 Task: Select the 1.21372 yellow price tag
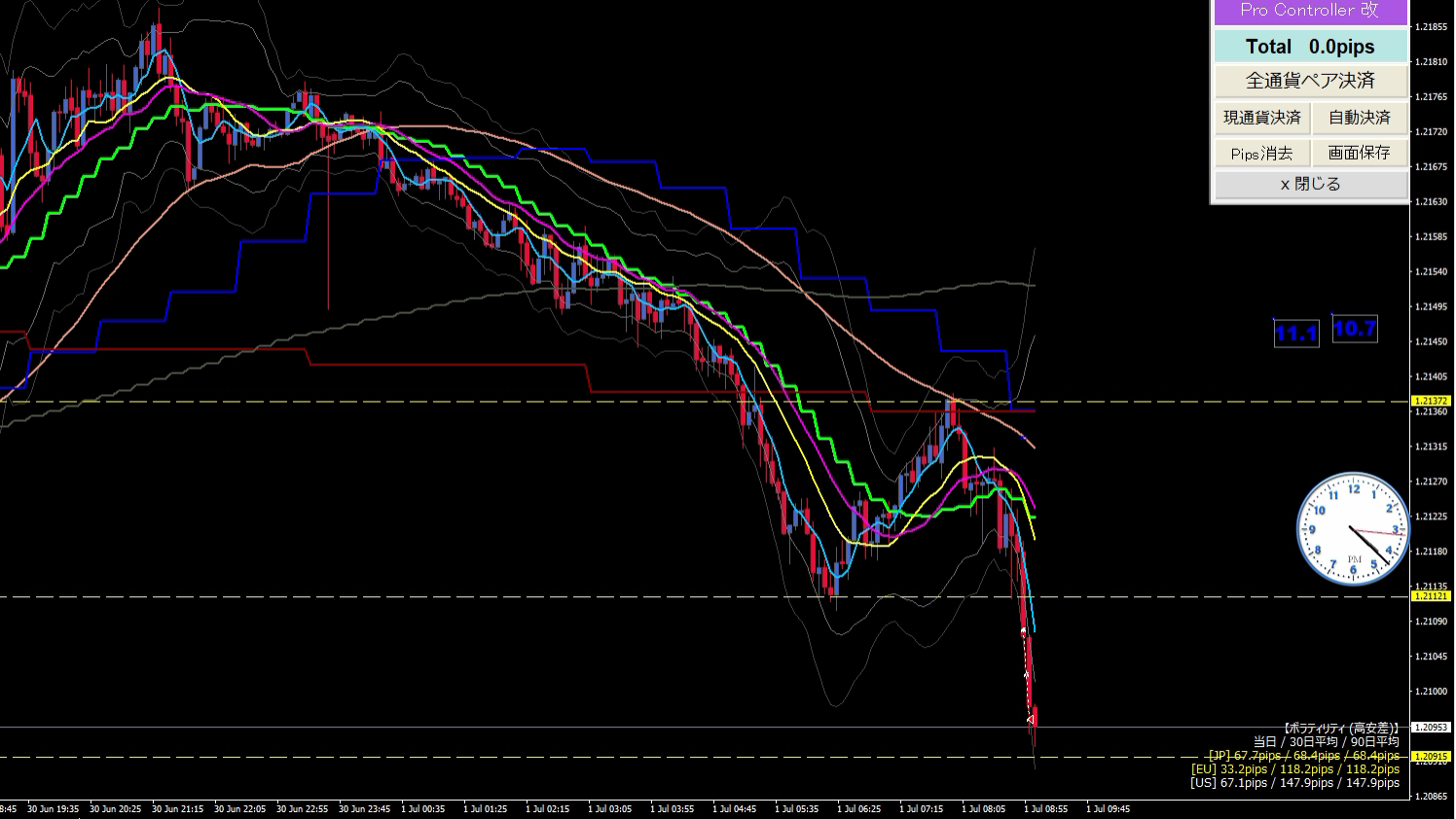(x=1431, y=401)
